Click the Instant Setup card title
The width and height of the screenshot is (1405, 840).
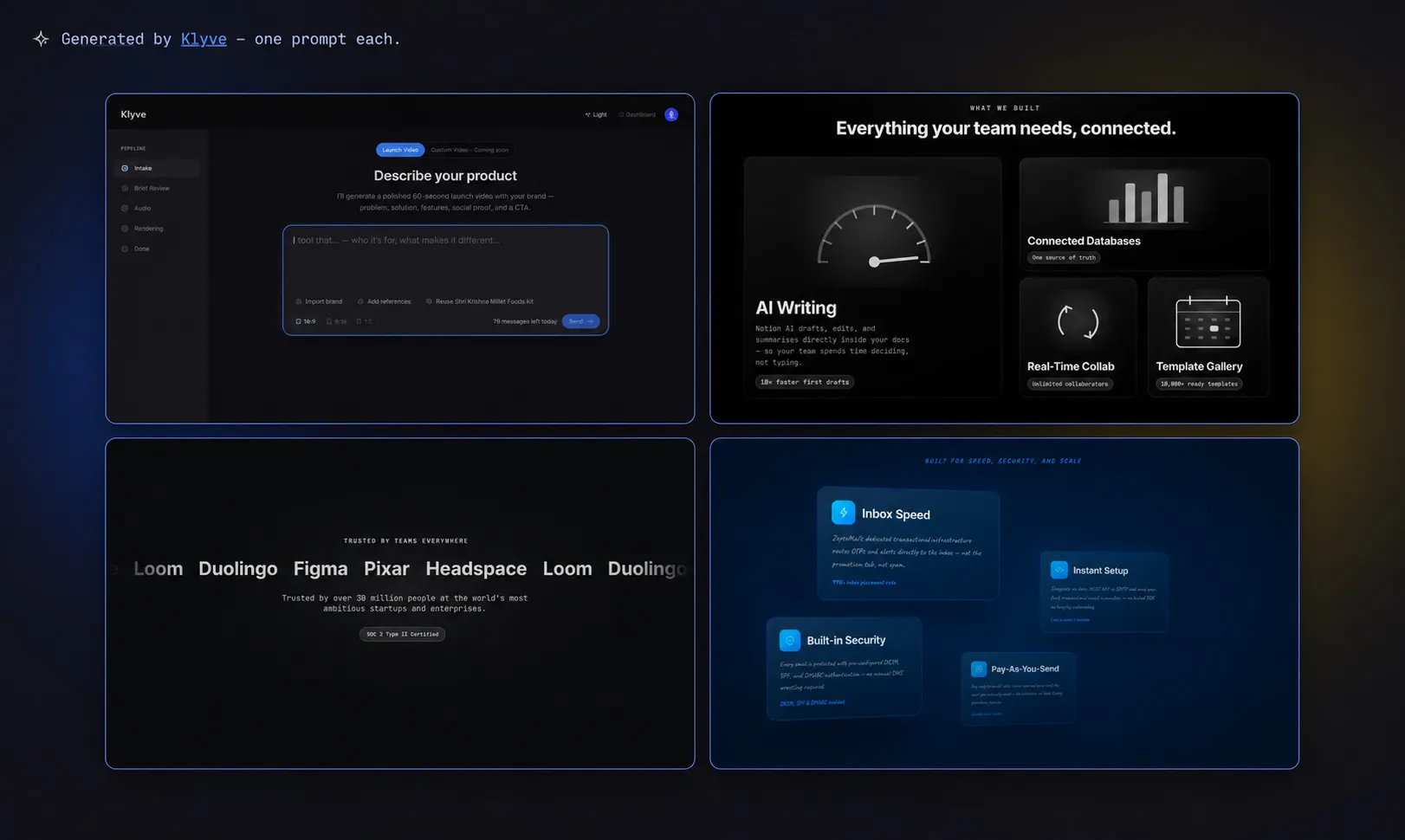(x=1100, y=571)
